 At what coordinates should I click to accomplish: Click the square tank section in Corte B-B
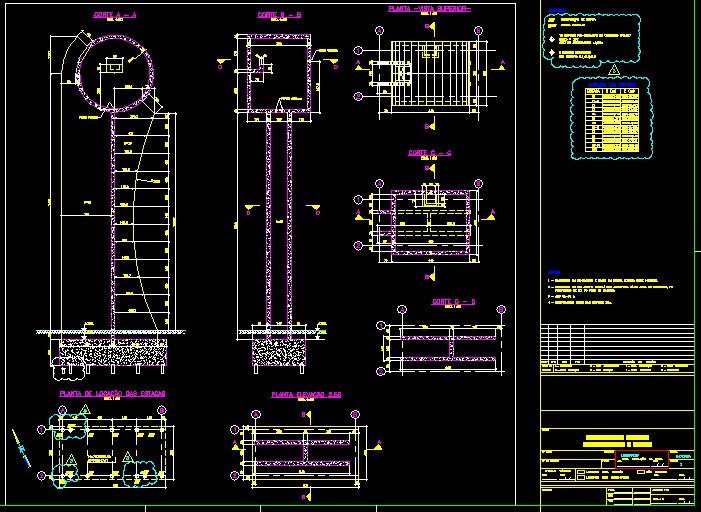point(272,78)
